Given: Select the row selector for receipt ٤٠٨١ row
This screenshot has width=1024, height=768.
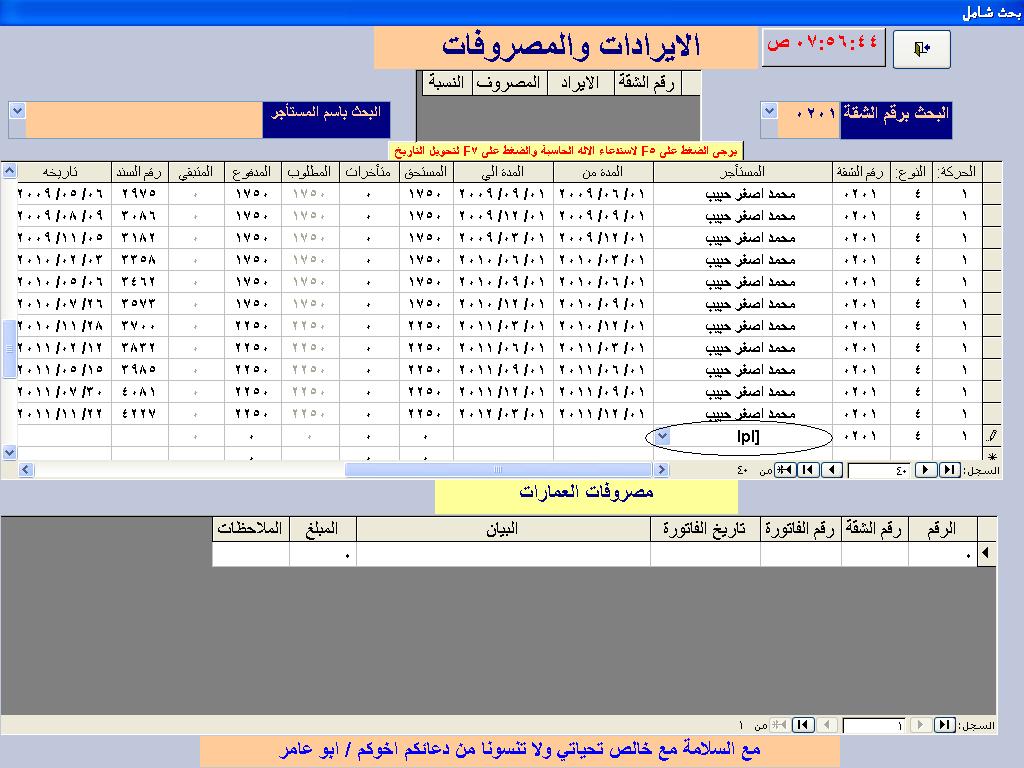Looking at the screenshot, I should [x=992, y=392].
